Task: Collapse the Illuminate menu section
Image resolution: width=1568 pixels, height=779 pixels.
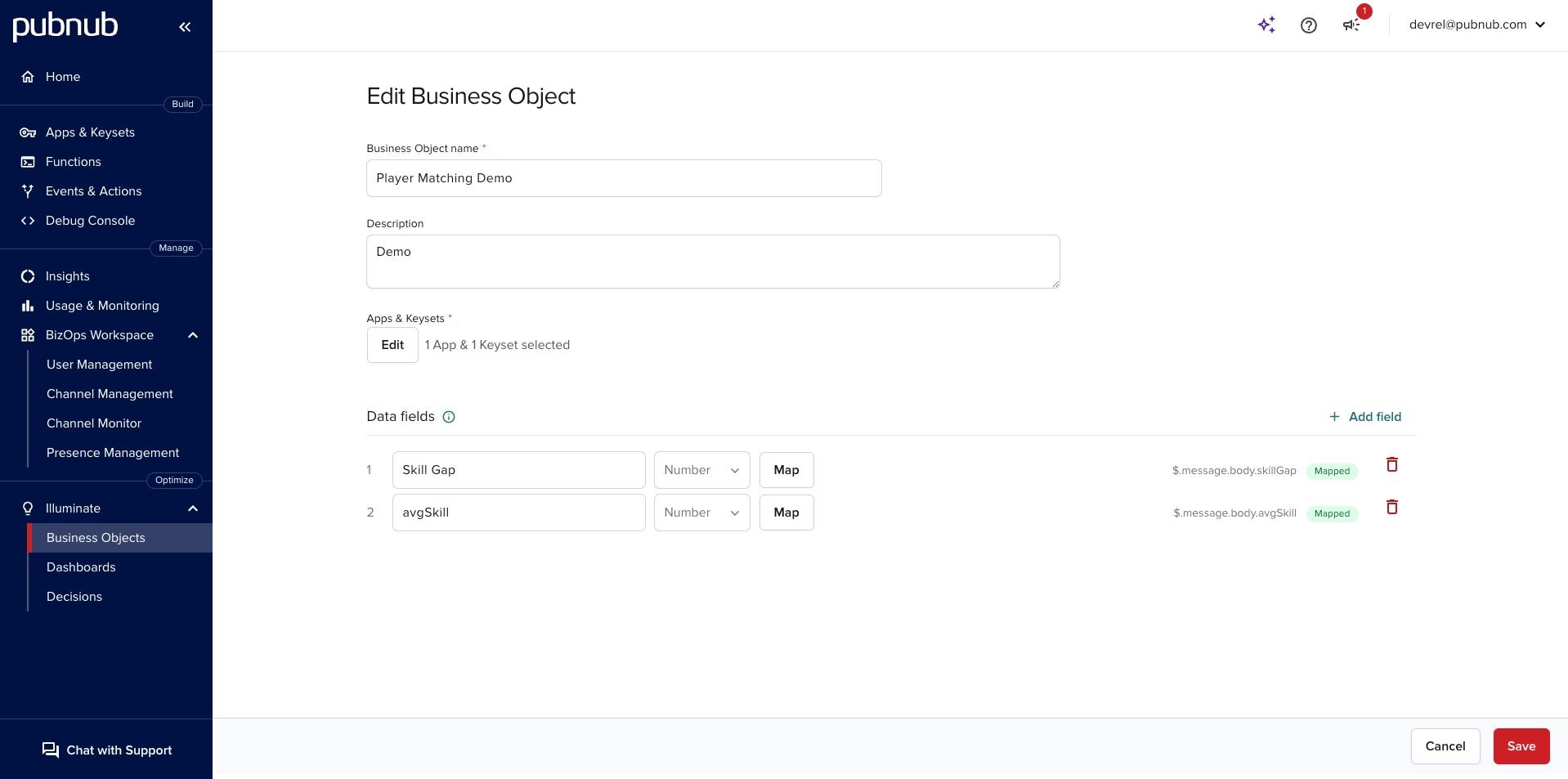Action: click(x=193, y=508)
